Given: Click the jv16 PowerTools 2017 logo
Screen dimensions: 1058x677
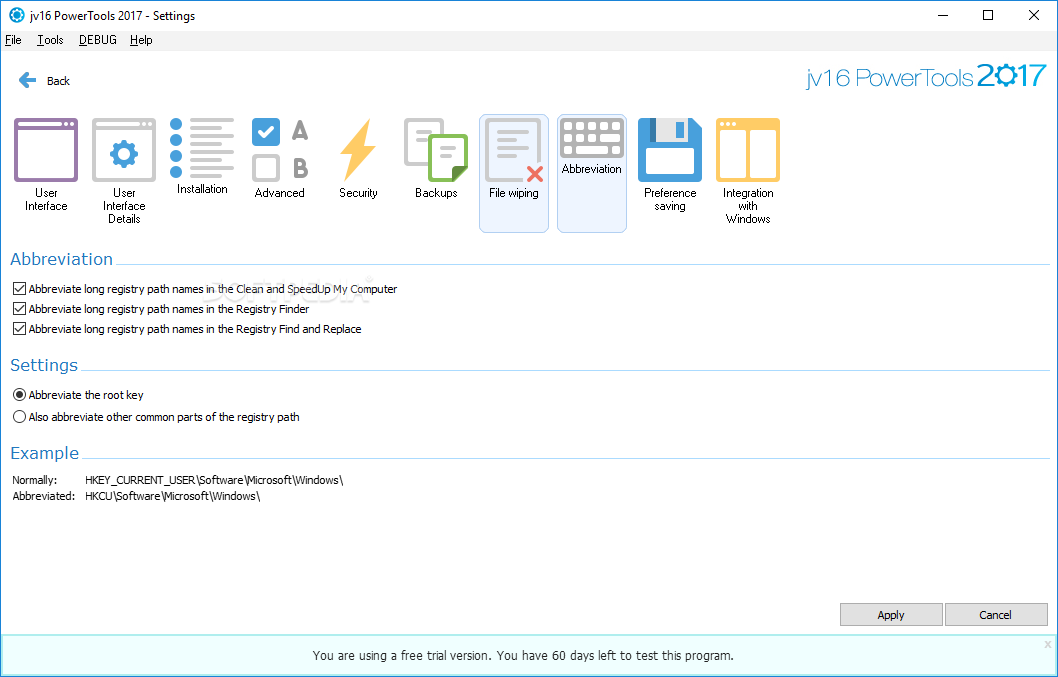Looking at the screenshot, I should click(926, 76).
